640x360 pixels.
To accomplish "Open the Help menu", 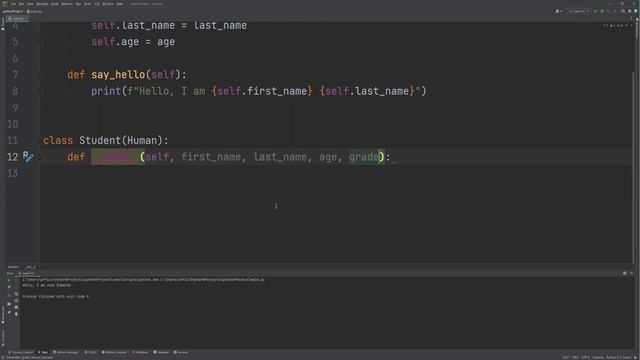I will (x=120, y=4).
